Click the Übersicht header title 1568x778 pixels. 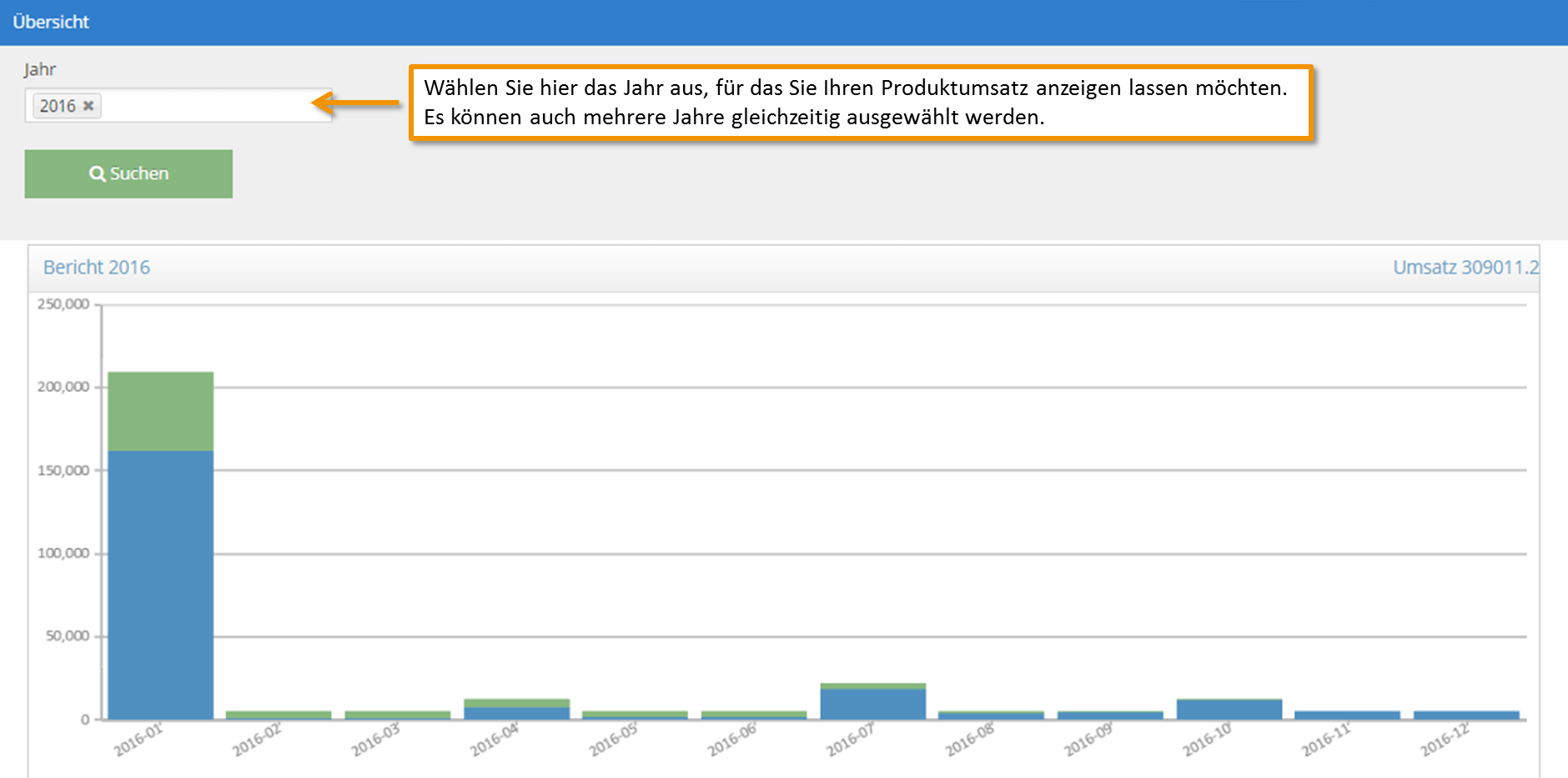pyautogui.click(x=51, y=23)
